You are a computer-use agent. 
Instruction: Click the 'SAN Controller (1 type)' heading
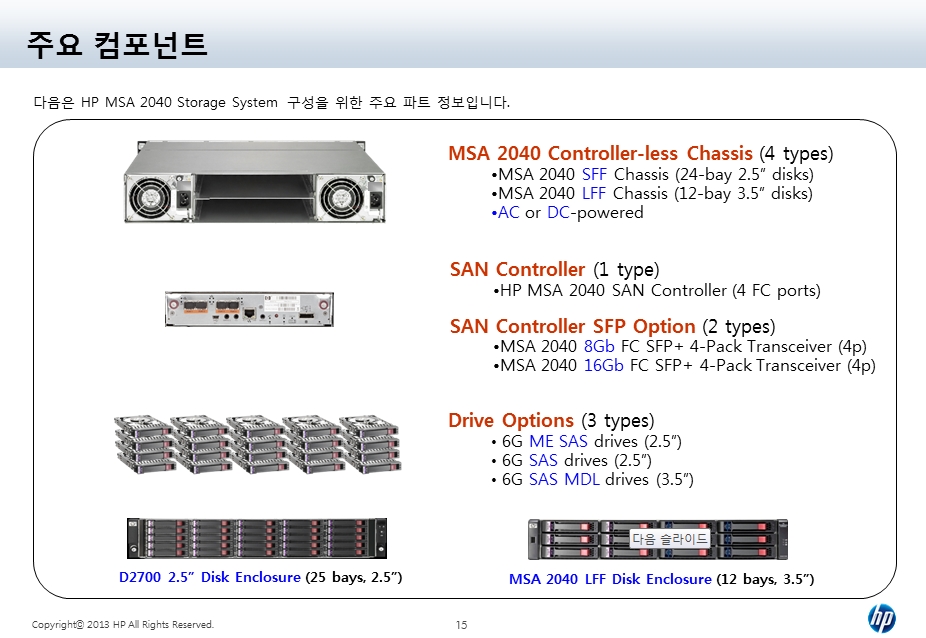click(x=555, y=269)
